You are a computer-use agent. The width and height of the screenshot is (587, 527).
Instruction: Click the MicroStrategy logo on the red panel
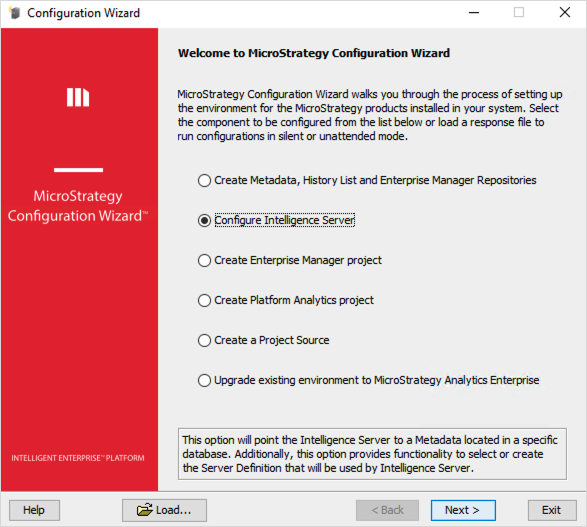coord(78,97)
